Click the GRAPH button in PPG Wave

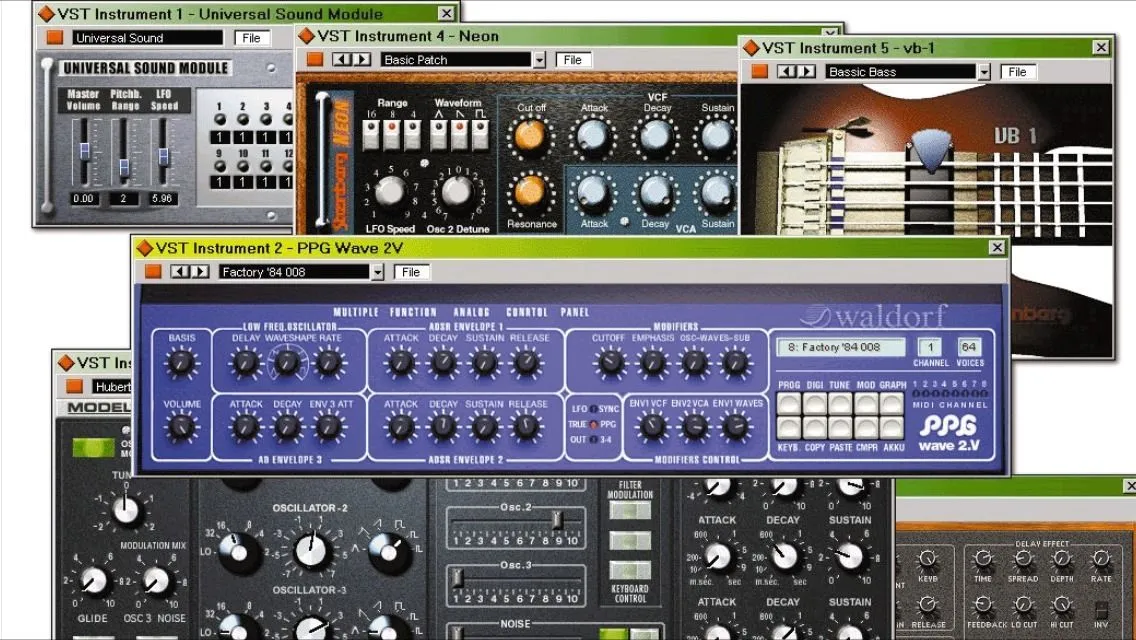(x=892, y=404)
